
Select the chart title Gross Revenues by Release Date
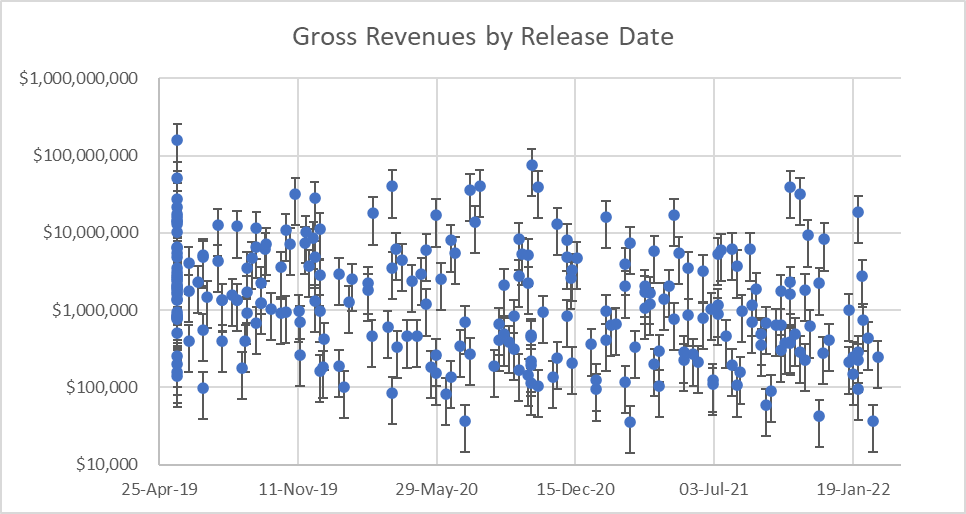pyautogui.click(x=482, y=38)
